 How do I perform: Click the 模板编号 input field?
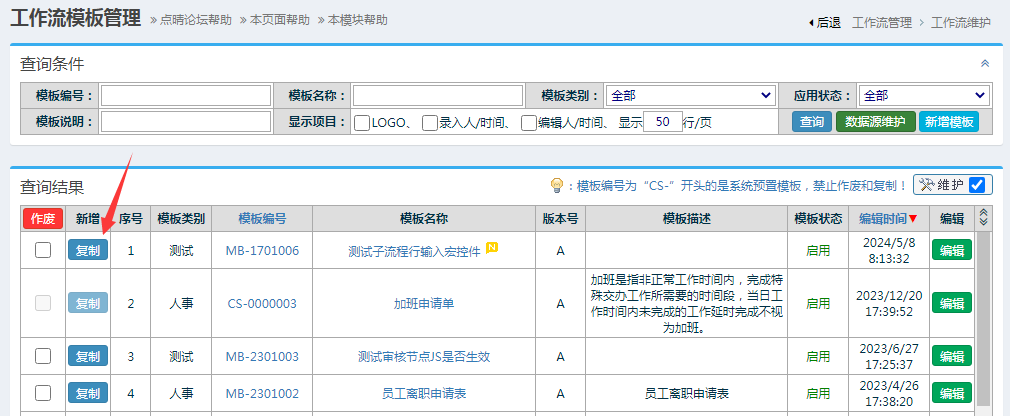pos(185,96)
